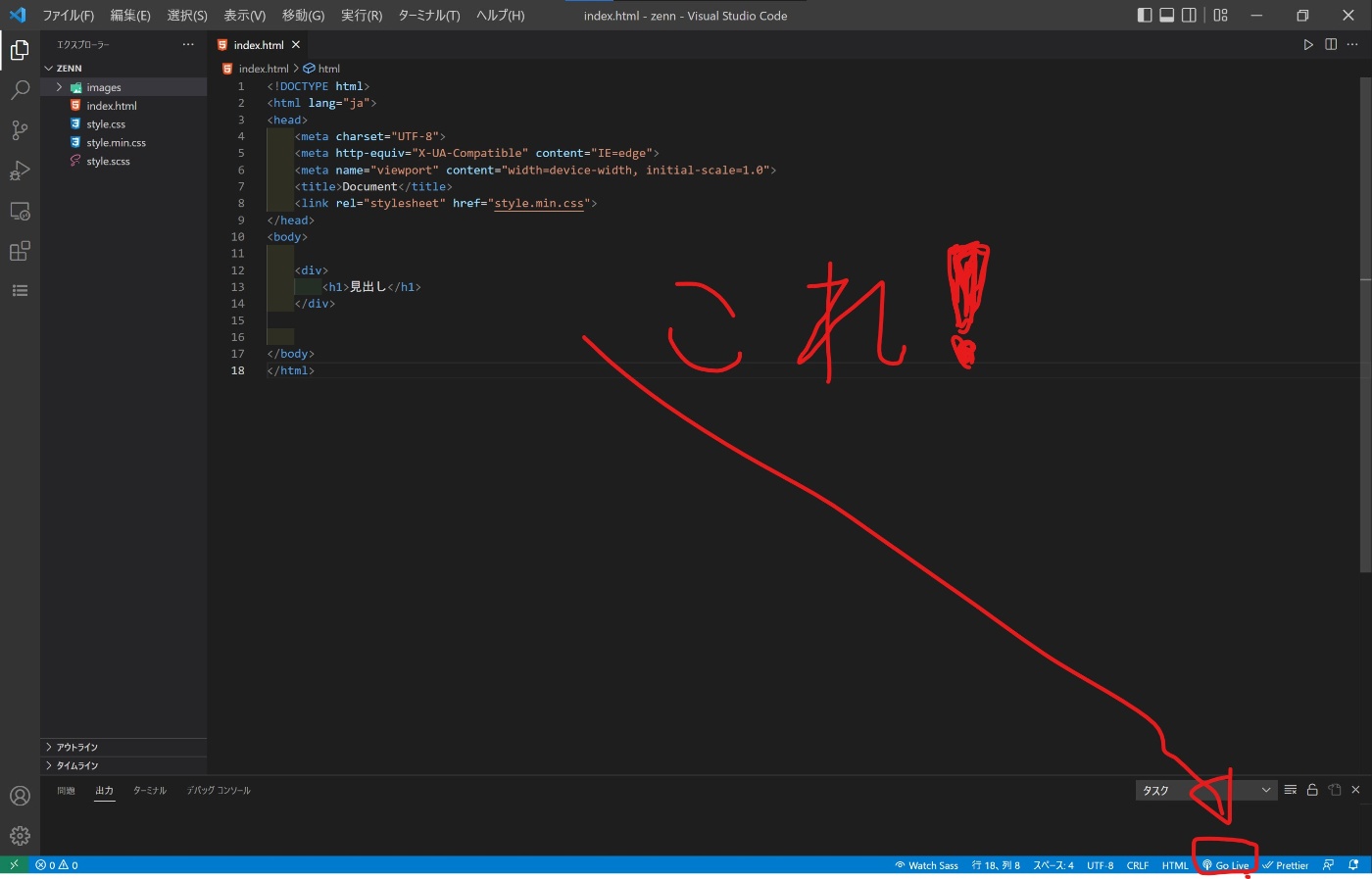Toggle secondary side bar visibility

[x=1189, y=16]
